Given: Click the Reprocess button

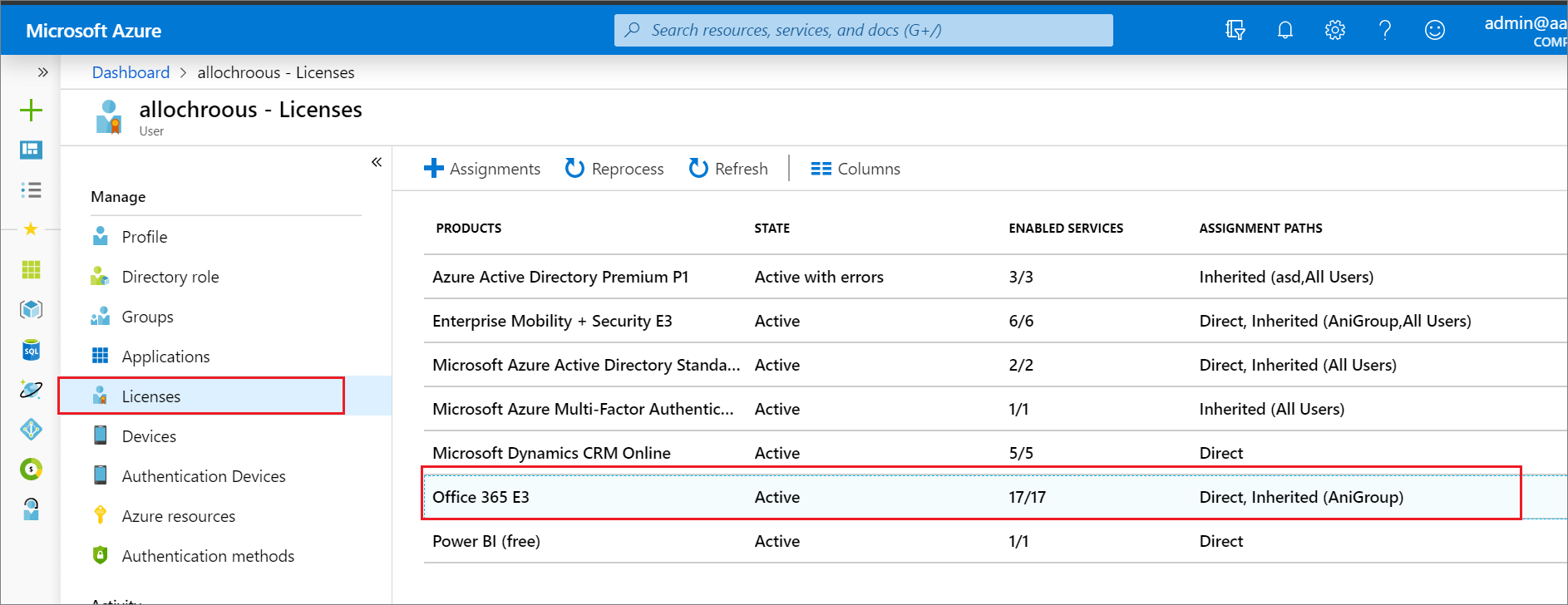Looking at the screenshot, I should point(614,169).
